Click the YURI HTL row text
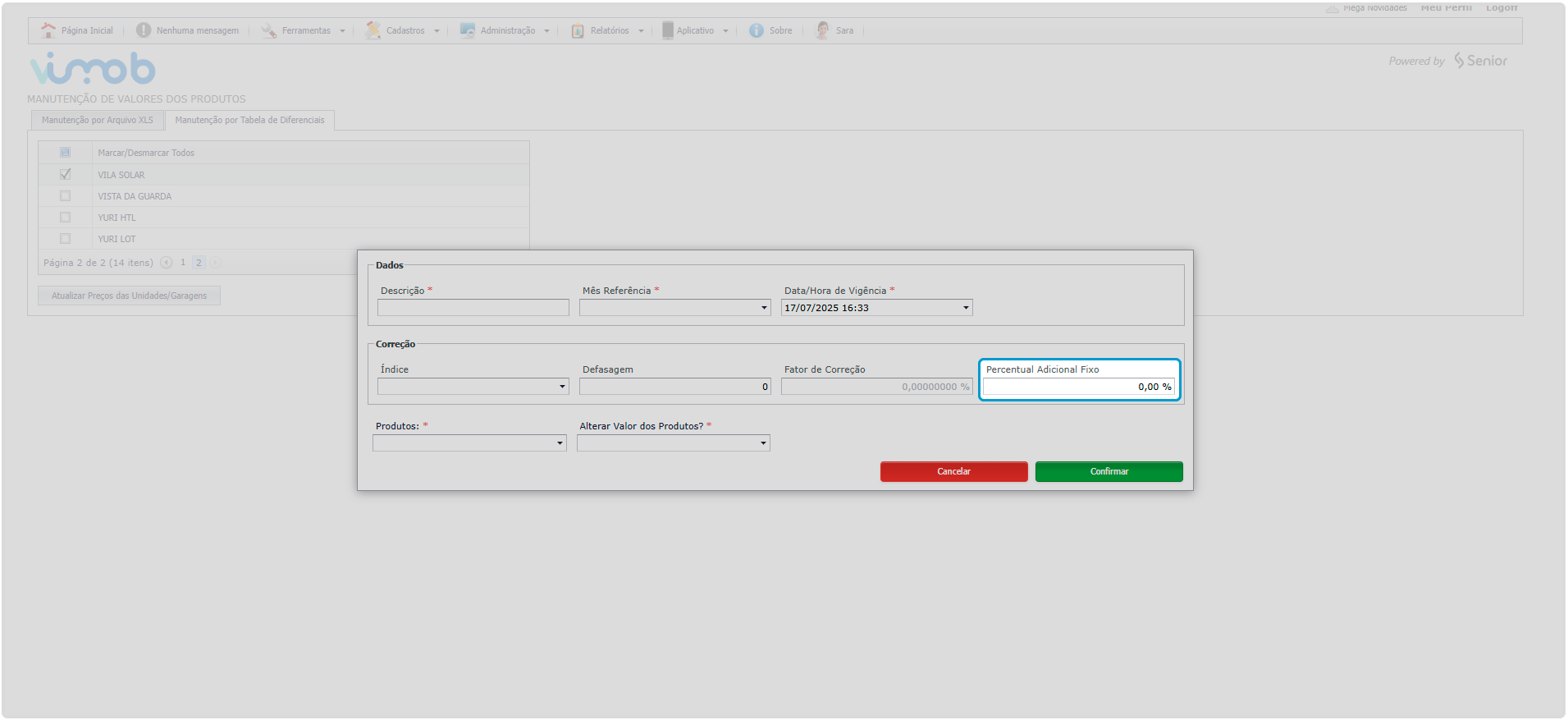Screen dimensions: 1568x720 [117, 218]
